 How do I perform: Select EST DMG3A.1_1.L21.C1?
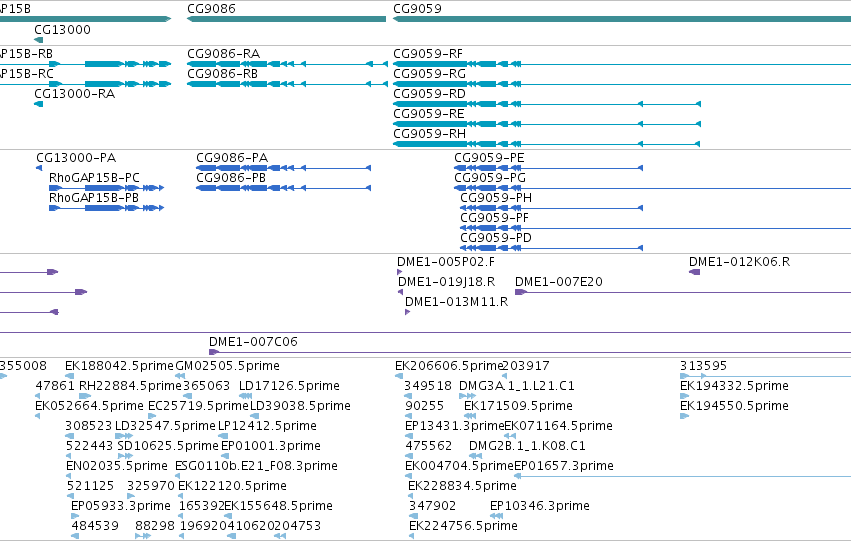517,386
